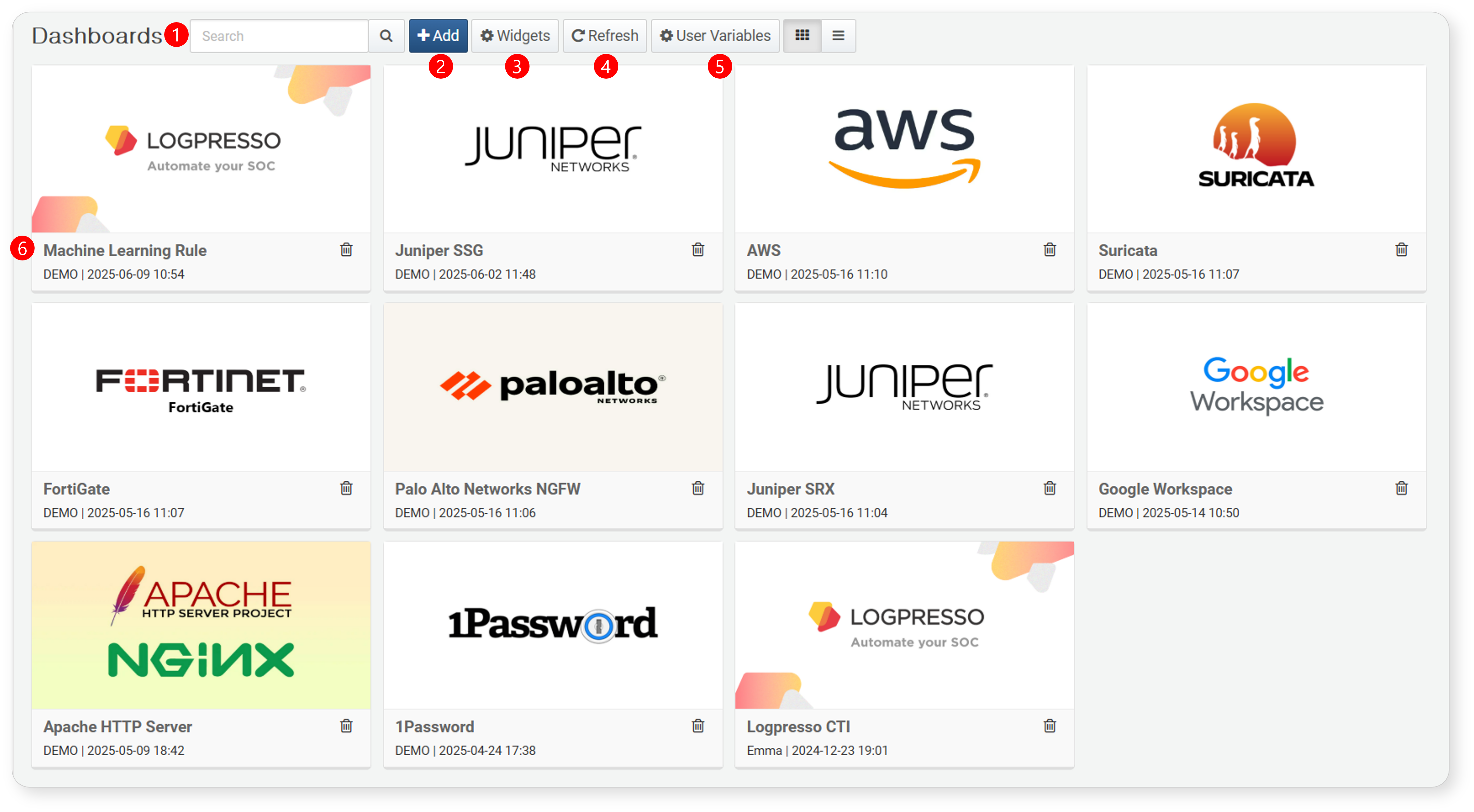
Task: Click the AWS dashboard title
Action: pyautogui.click(x=763, y=250)
